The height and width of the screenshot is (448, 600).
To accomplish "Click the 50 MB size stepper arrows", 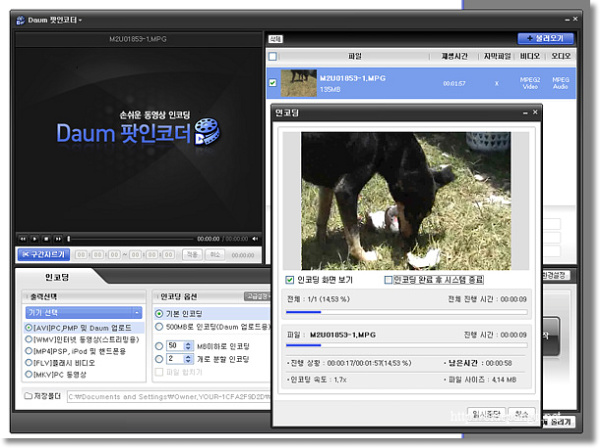I will (x=188, y=346).
